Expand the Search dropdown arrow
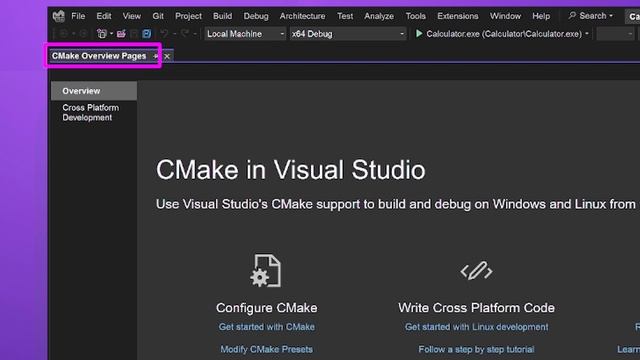The height and width of the screenshot is (360, 640). [x=611, y=16]
